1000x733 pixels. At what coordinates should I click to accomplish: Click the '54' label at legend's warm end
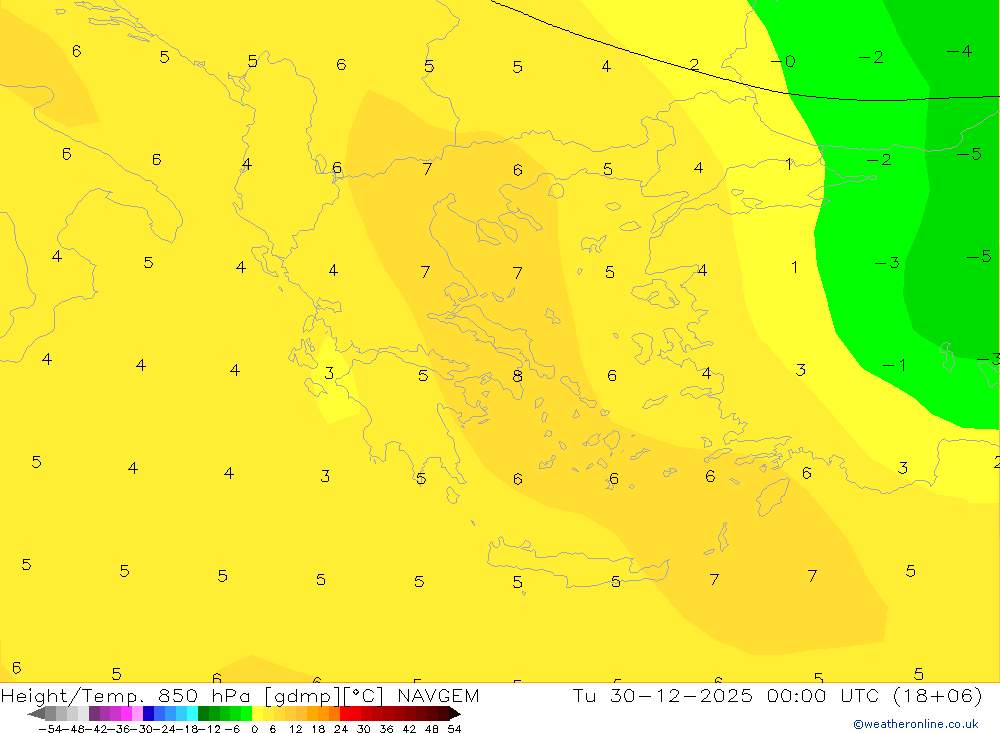[454, 729]
